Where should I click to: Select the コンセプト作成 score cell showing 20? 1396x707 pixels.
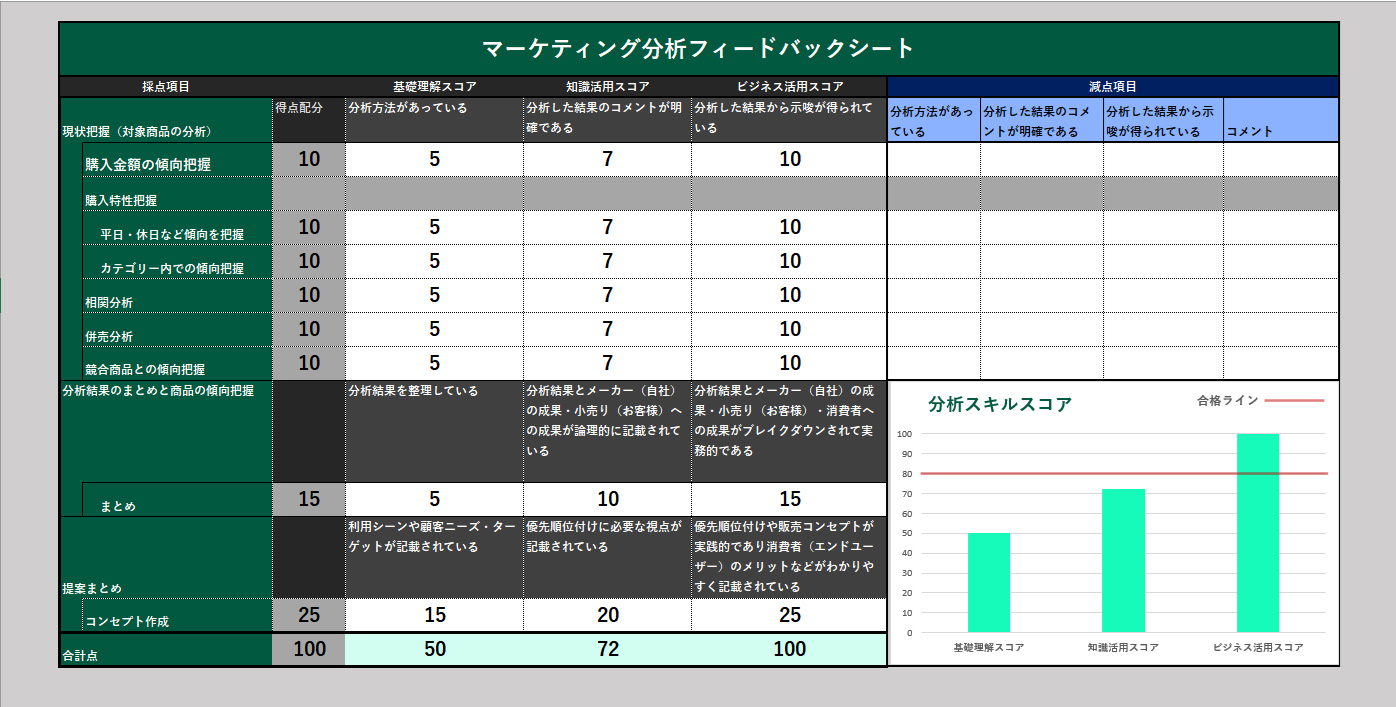click(x=607, y=615)
